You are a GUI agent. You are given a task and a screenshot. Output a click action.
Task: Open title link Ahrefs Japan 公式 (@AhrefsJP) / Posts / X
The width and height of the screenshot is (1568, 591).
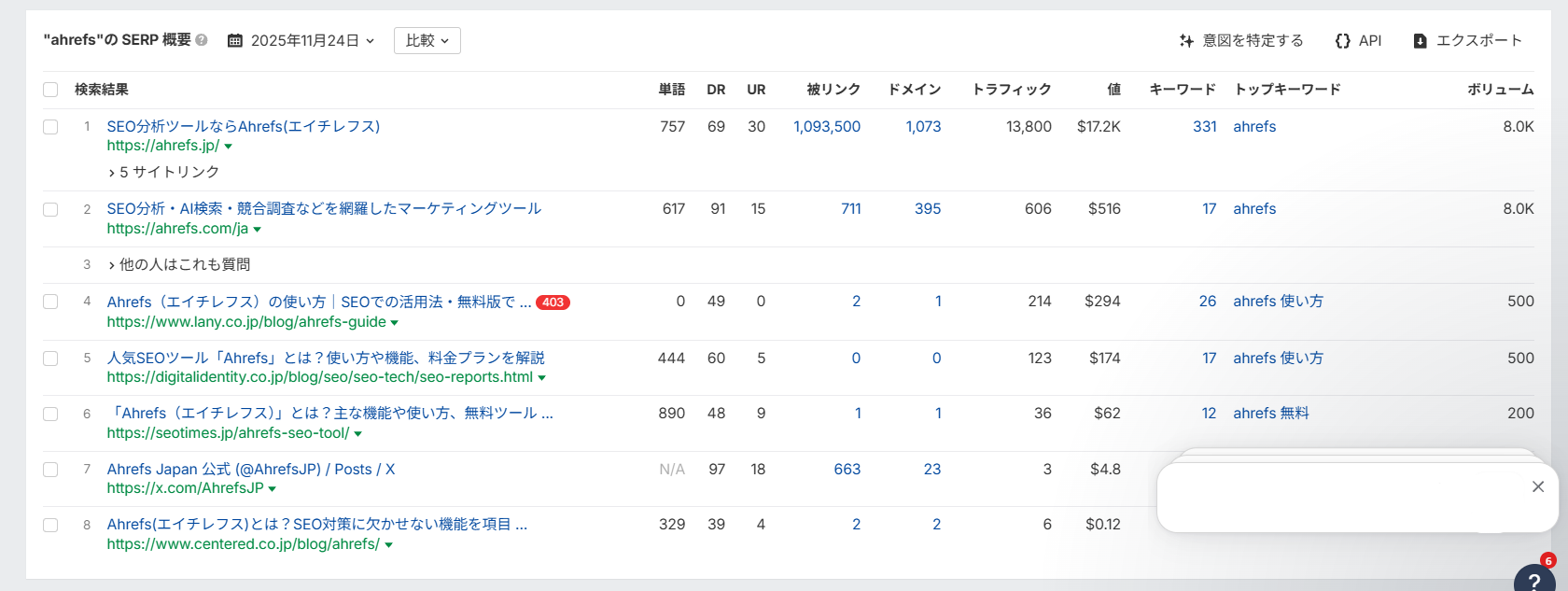pos(251,469)
